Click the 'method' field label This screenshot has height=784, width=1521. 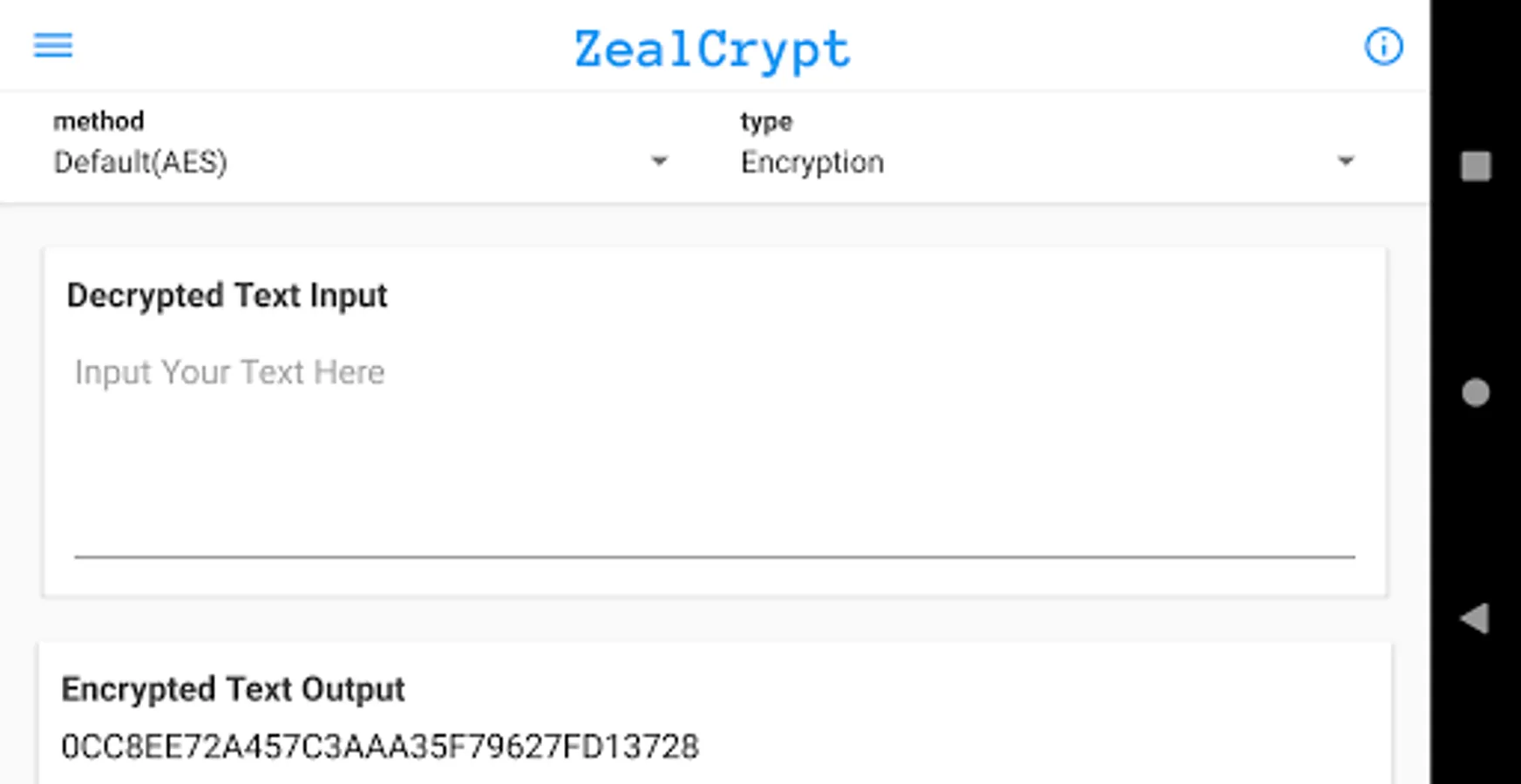pyautogui.click(x=98, y=121)
